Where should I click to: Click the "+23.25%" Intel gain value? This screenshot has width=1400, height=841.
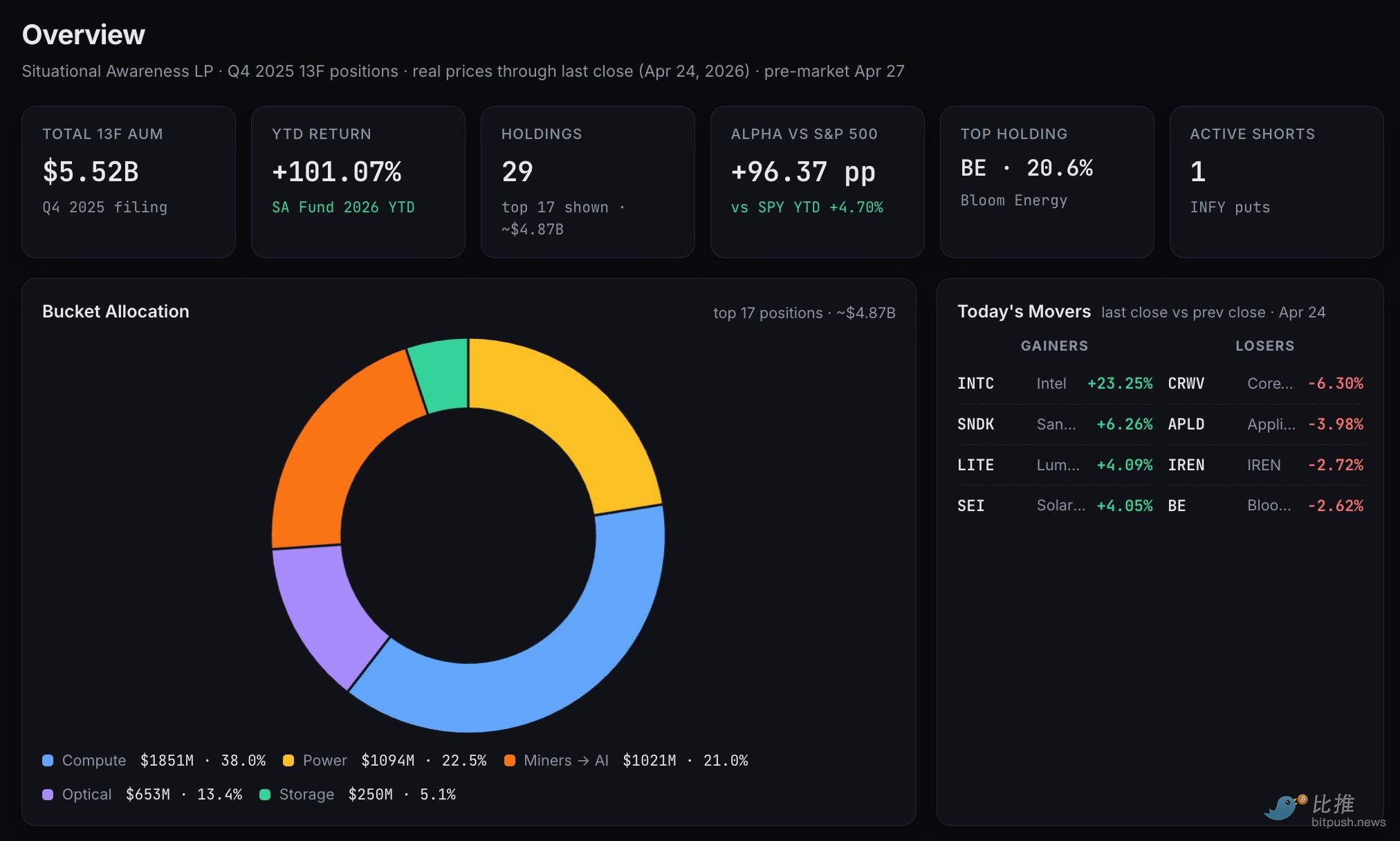click(1120, 384)
